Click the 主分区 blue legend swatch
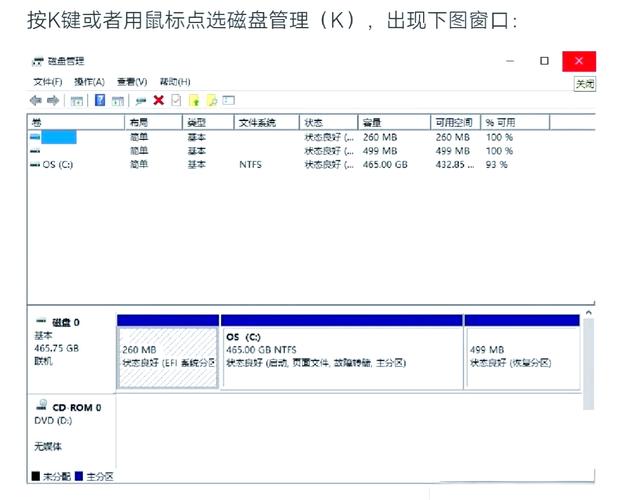The height and width of the screenshot is (500, 622). (x=79, y=476)
